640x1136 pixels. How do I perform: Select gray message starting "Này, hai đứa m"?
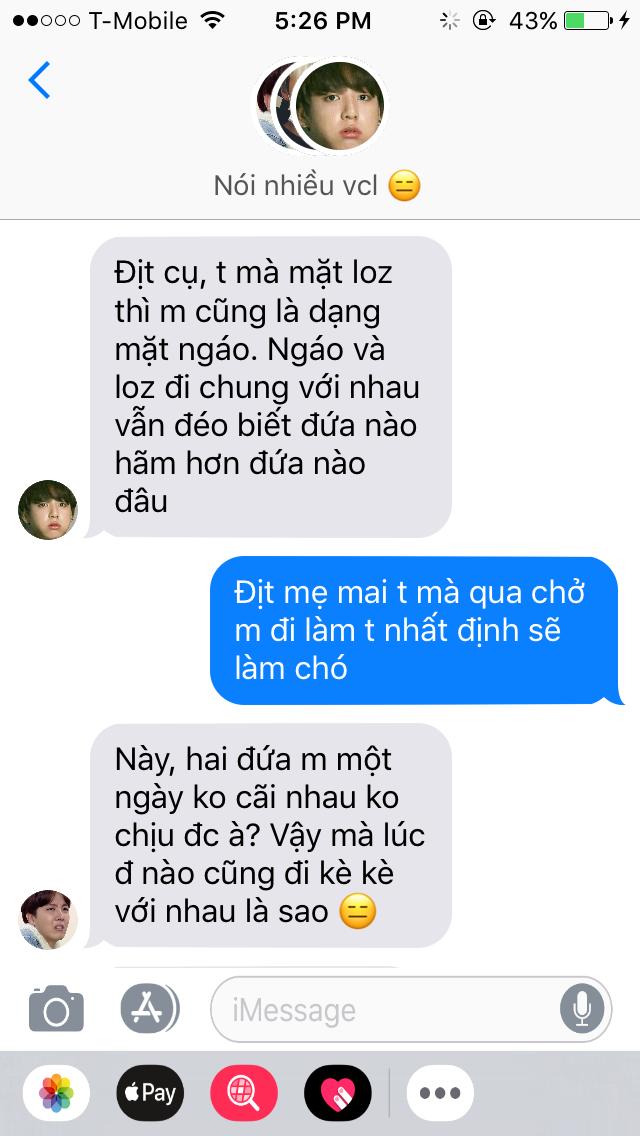[x=269, y=835]
